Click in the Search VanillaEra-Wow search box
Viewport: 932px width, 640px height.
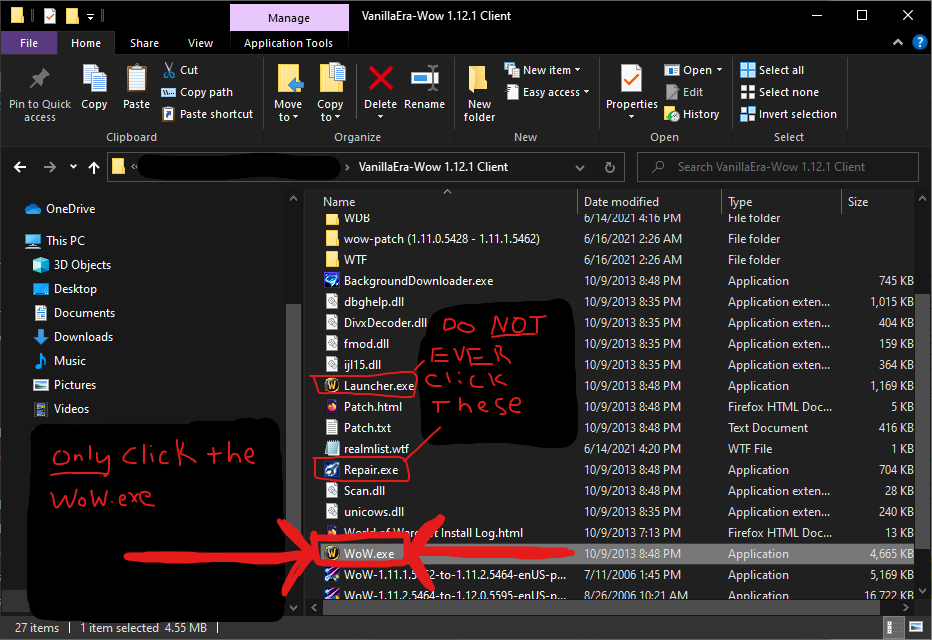(x=777, y=167)
